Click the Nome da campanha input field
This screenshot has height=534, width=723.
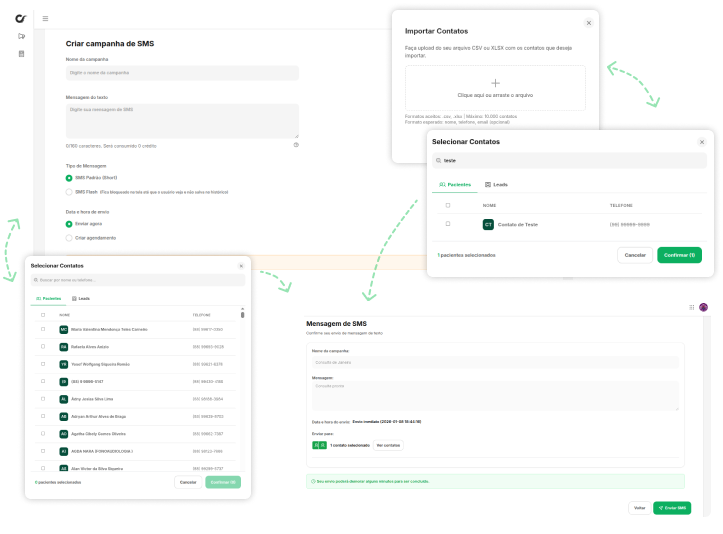click(x=182, y=73)
